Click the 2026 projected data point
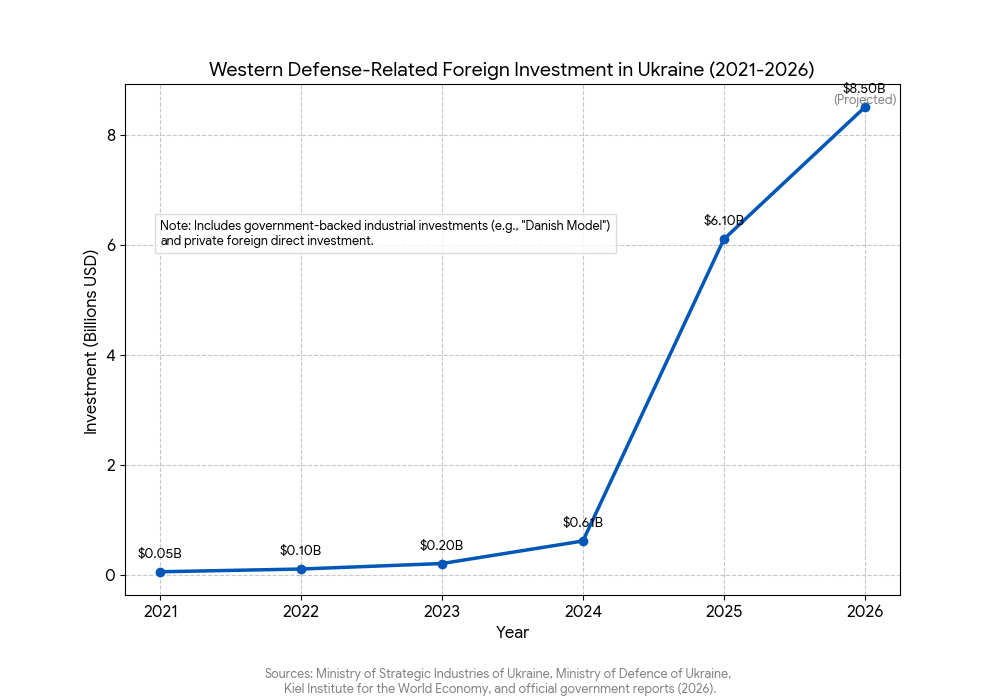This screenshot has height=700, width=1000. click(x=865, y=107)
